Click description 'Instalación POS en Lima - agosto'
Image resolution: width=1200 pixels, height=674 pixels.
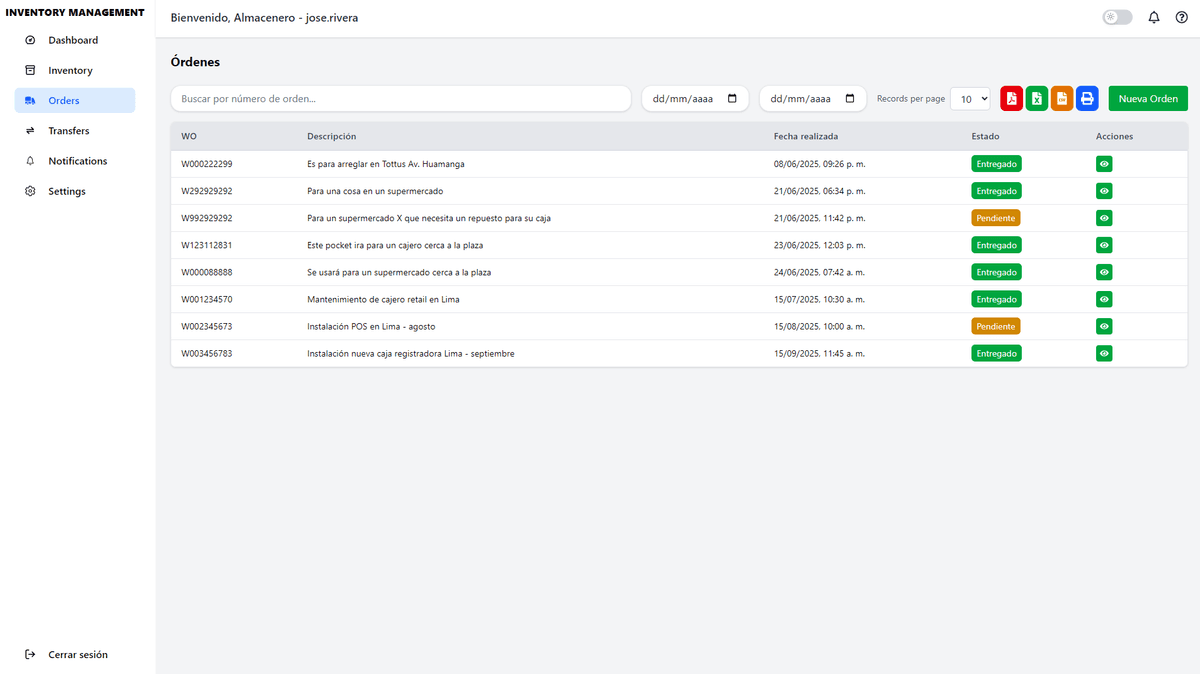pyautogui.click(x=371, y=326)
